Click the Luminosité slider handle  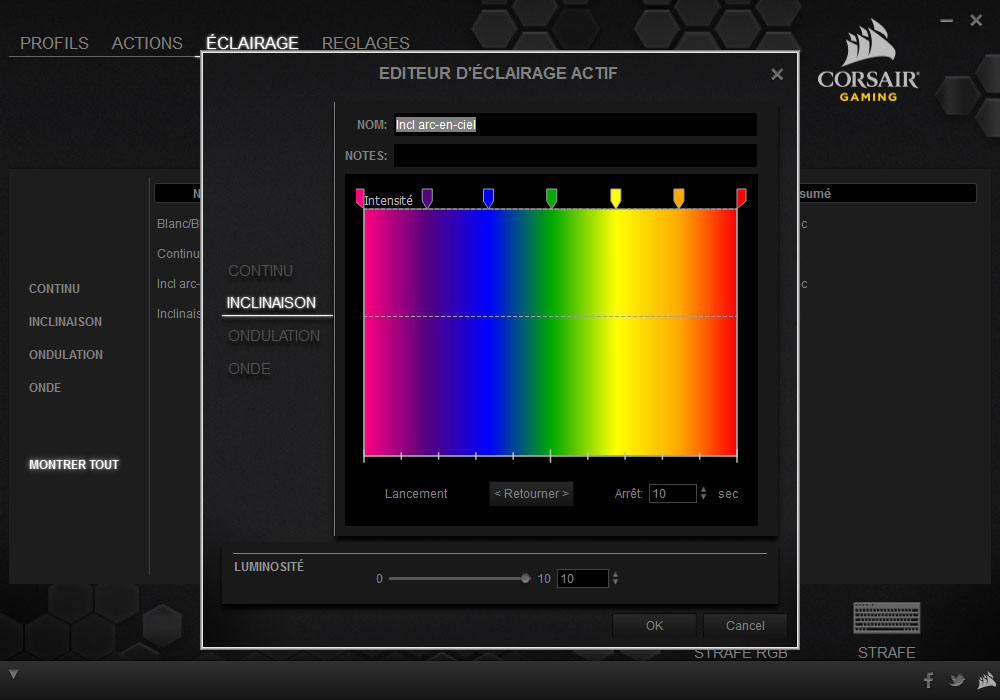coord(525,578)
